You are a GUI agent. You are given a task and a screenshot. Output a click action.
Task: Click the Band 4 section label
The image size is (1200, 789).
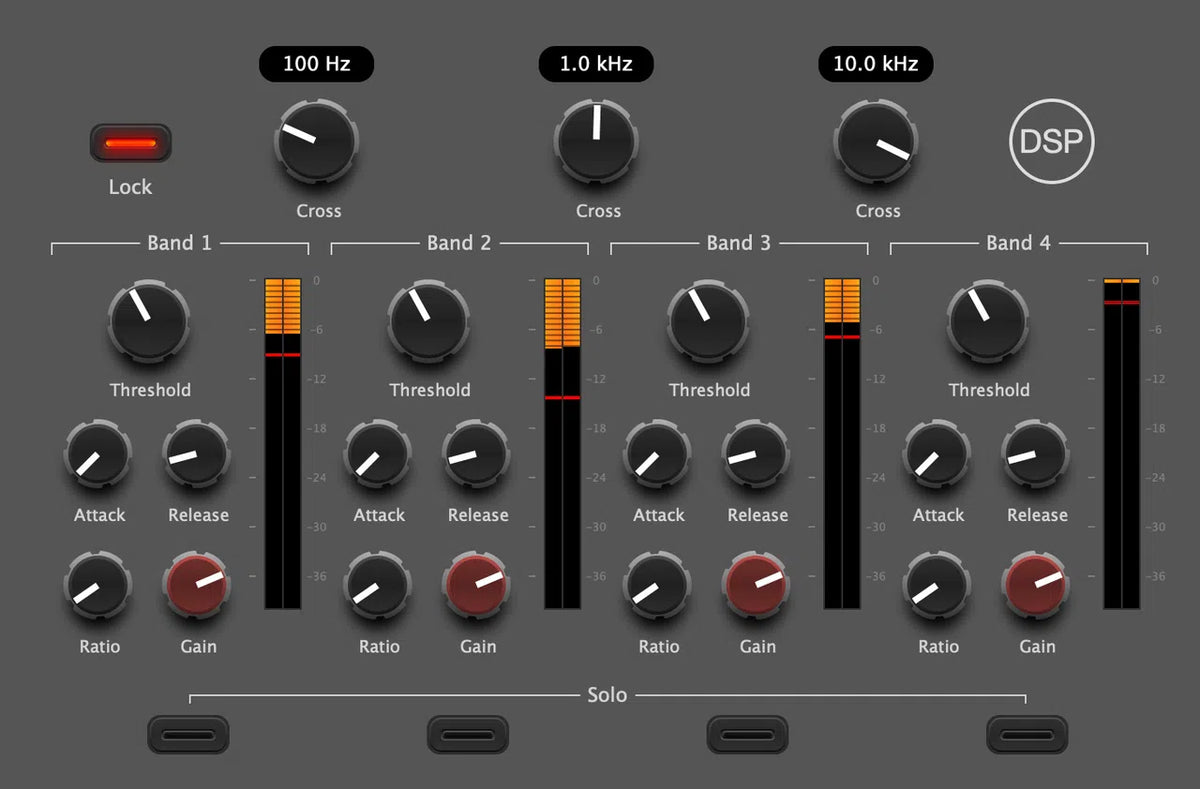click(x=1017, y=242)
